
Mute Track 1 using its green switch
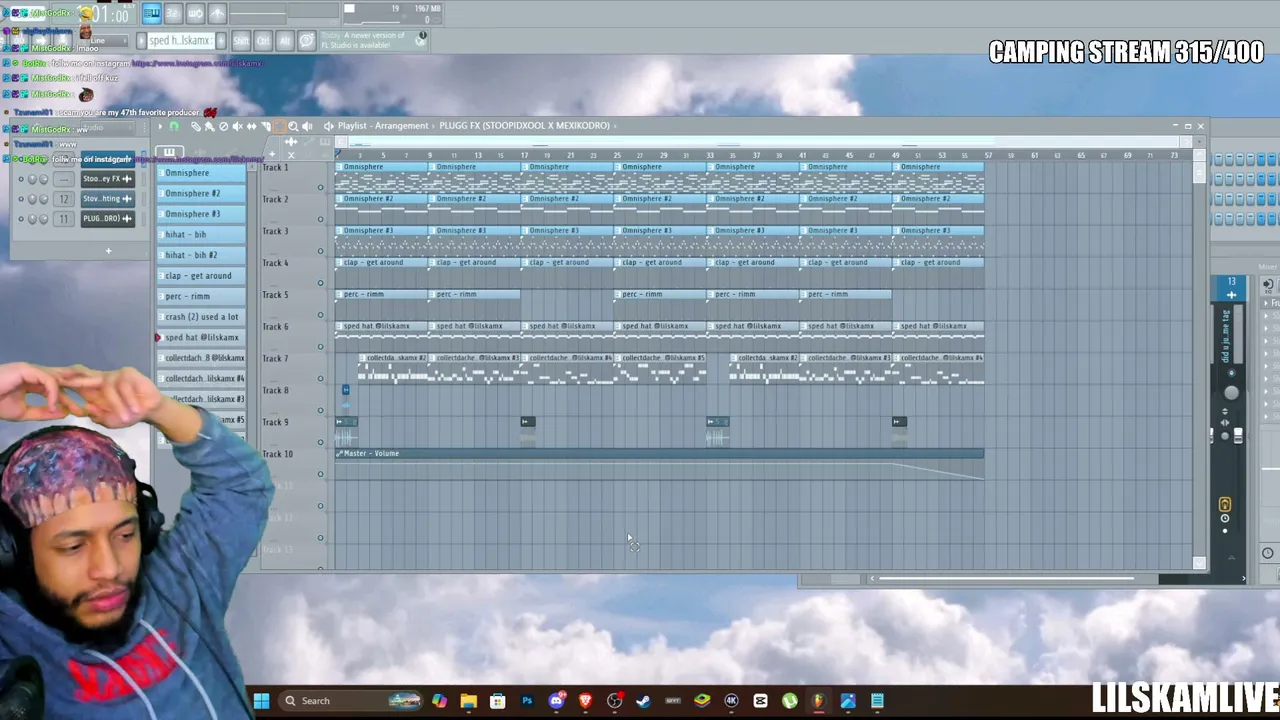[x=321, y=187]
